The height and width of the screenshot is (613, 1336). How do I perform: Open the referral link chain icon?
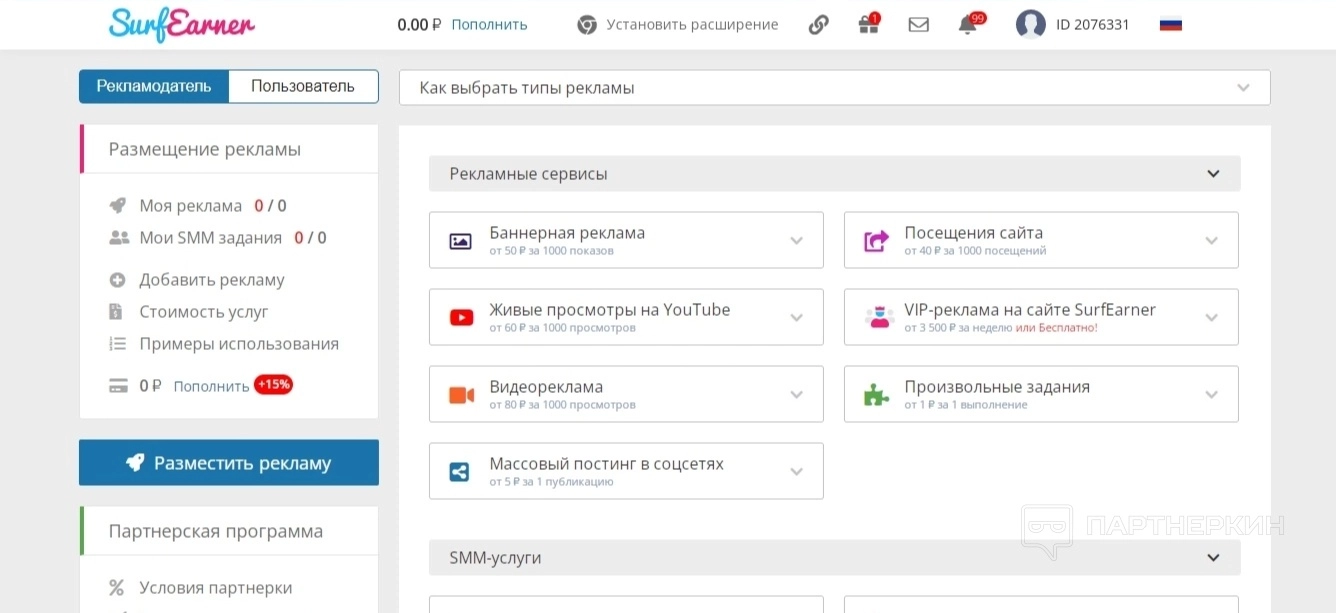818,25
